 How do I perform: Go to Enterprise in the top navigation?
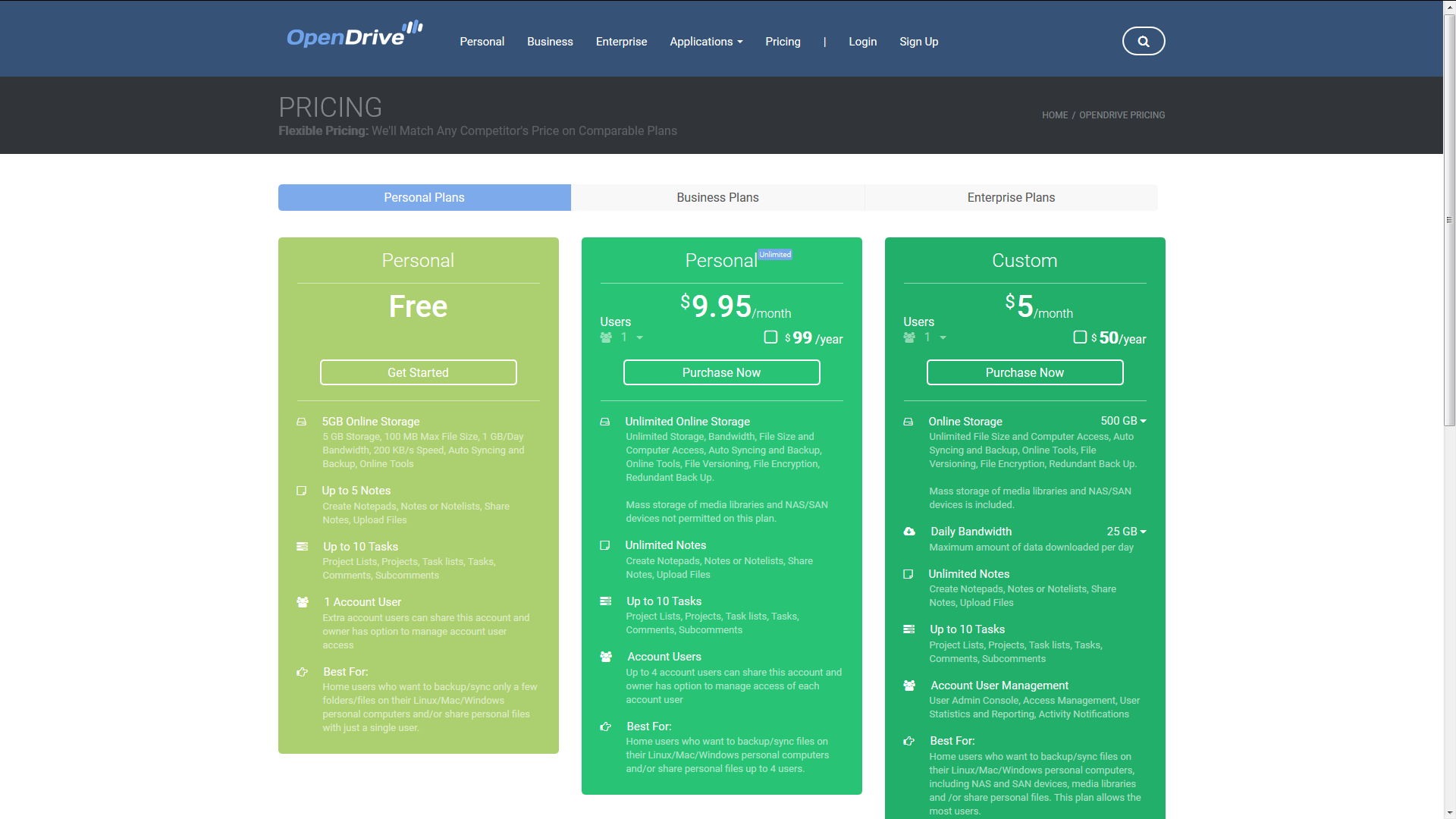click(621, 42)
